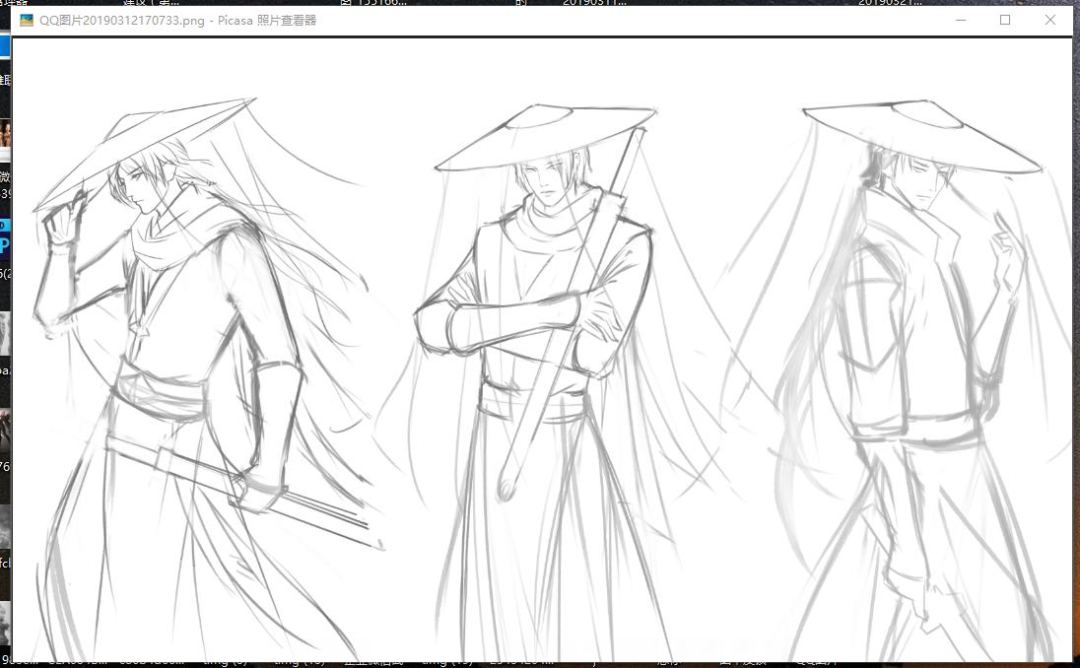Minimize the Picasa photo viewer window

tap(961, 20)
